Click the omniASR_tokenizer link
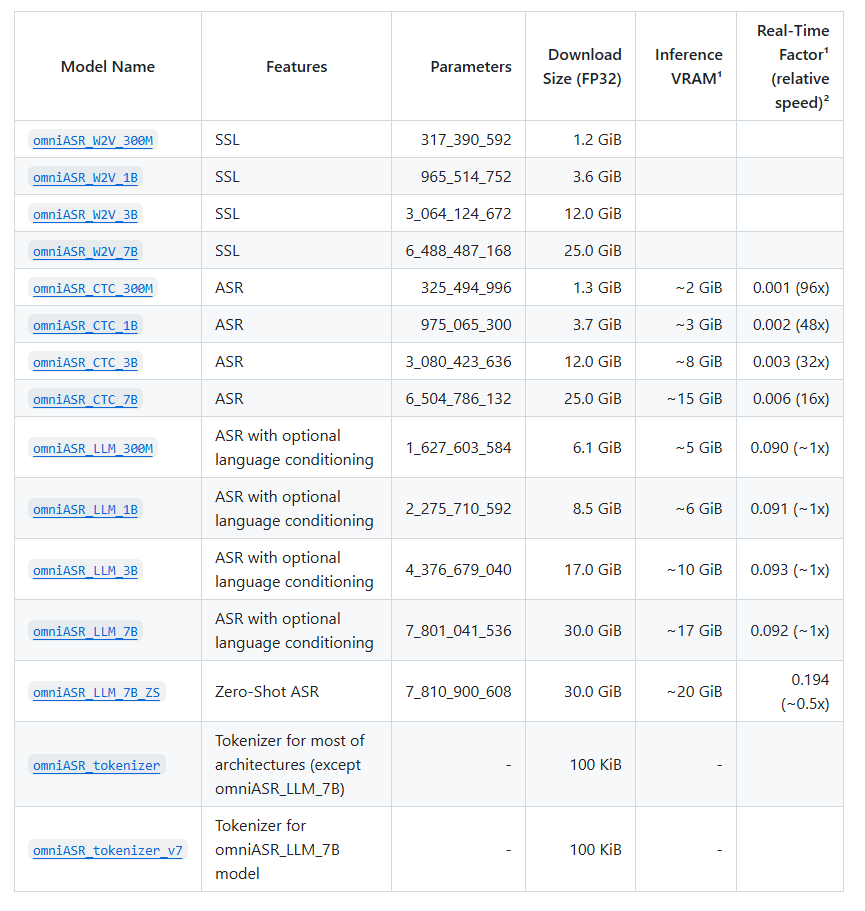 [x=96, y=766]
